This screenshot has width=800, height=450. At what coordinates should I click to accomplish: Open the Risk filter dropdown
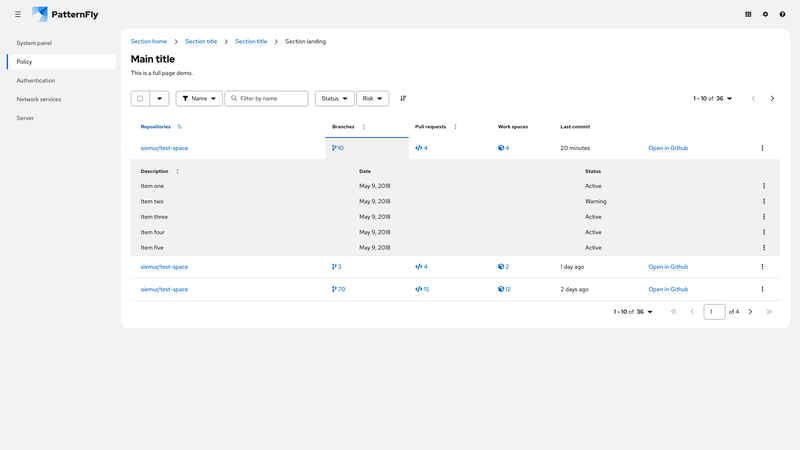pos(372,98)
